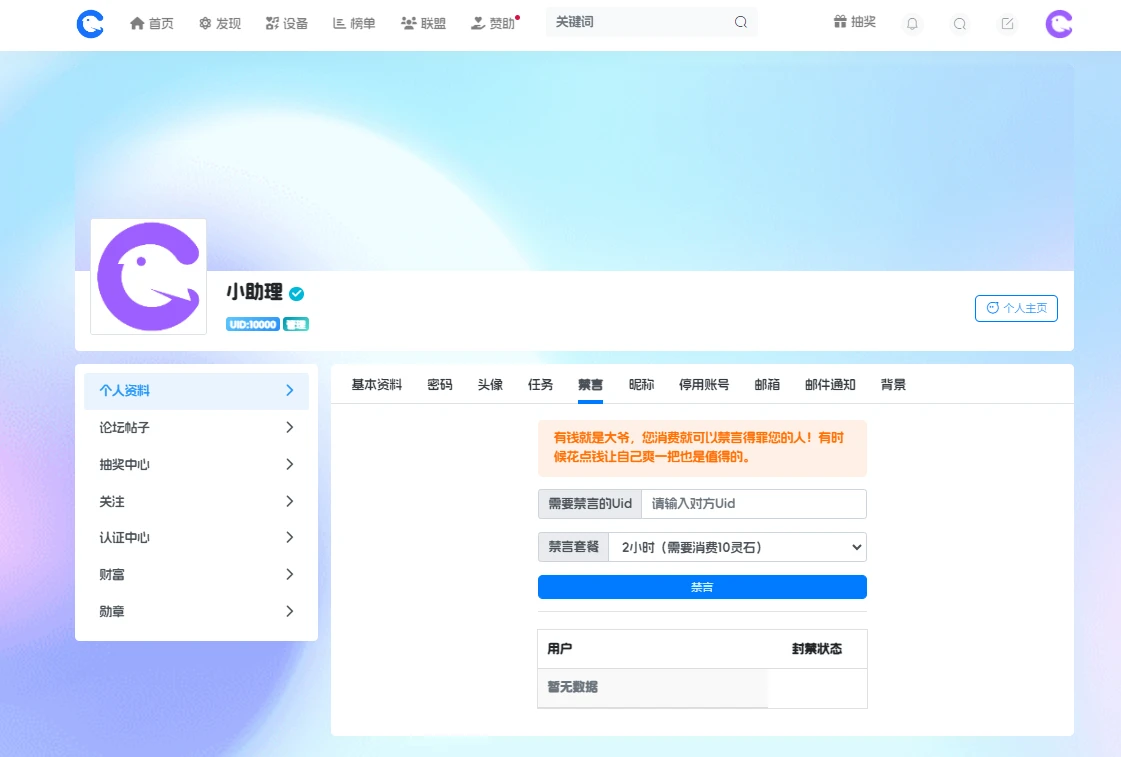
Task: Open the purple user avatar menu
Action: (1058, 24)
